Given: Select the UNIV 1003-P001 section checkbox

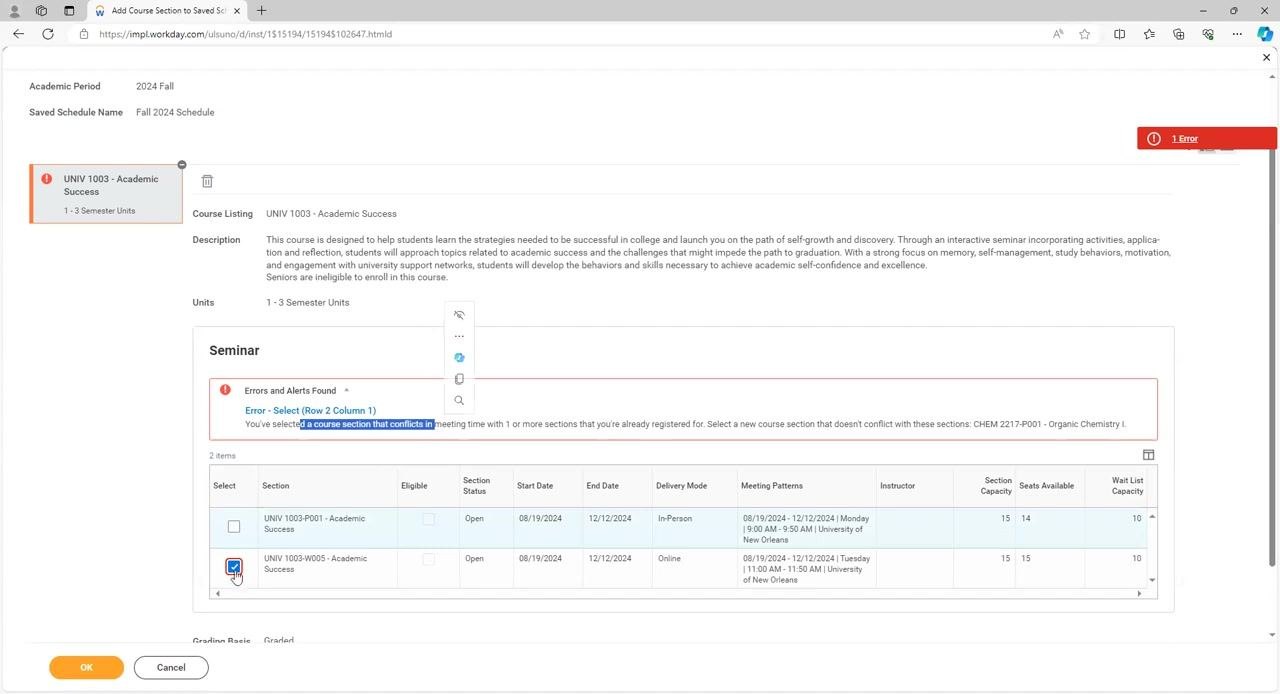Looking at the screenshot, I should click(x=234, y=527).
